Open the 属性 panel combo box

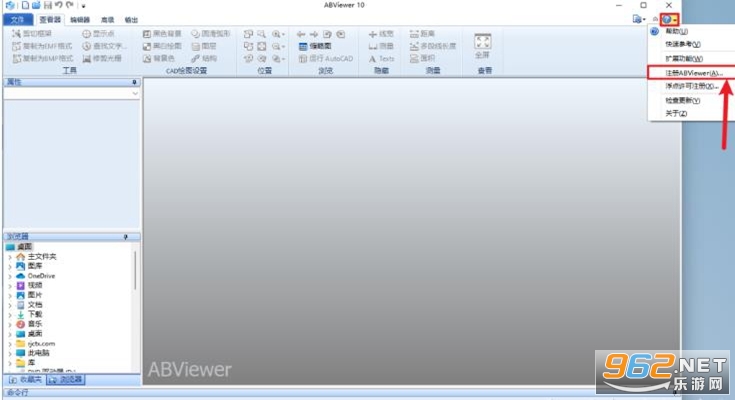click(x=72, y=93)
